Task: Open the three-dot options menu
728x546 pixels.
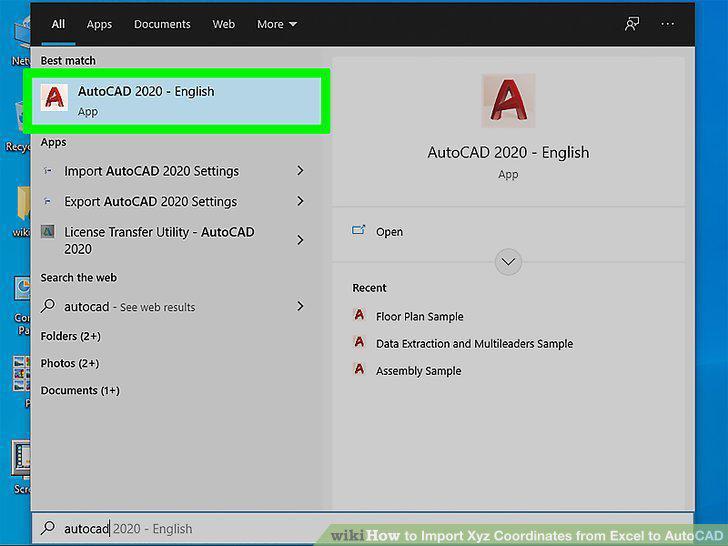Action: 667,24
